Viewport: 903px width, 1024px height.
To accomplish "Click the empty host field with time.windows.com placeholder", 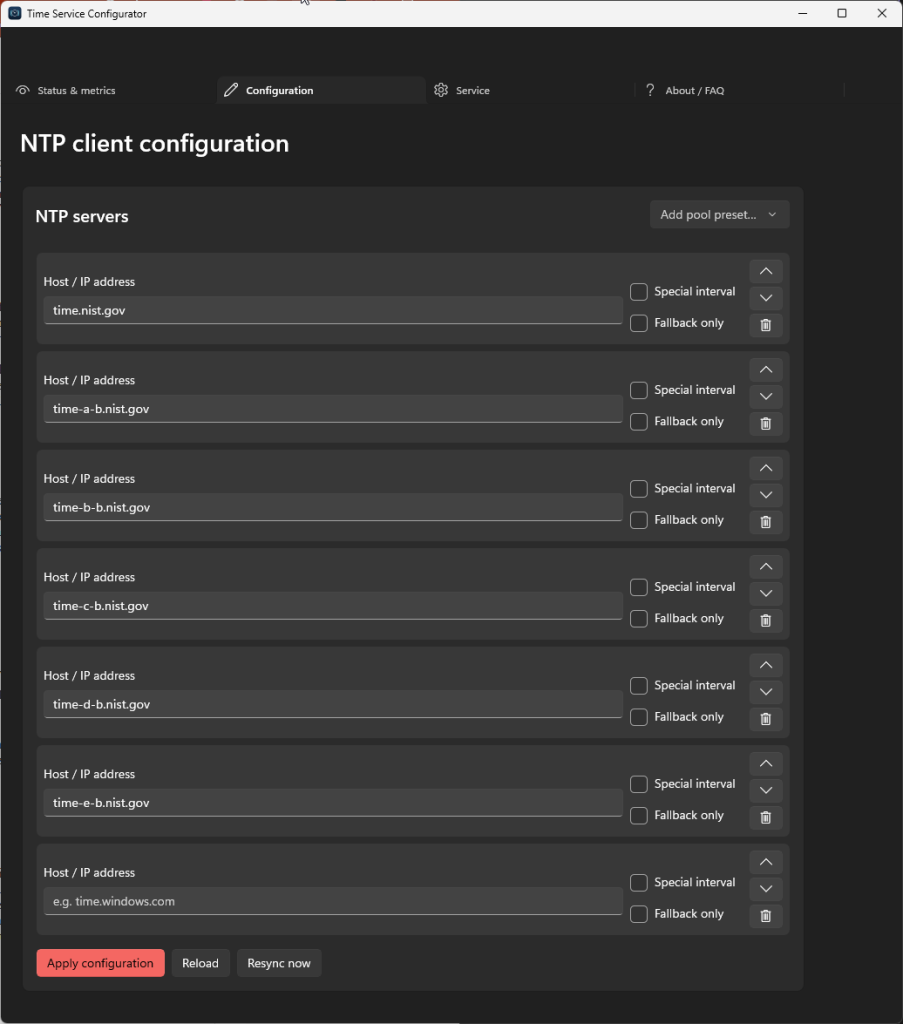I will [333, 901].
